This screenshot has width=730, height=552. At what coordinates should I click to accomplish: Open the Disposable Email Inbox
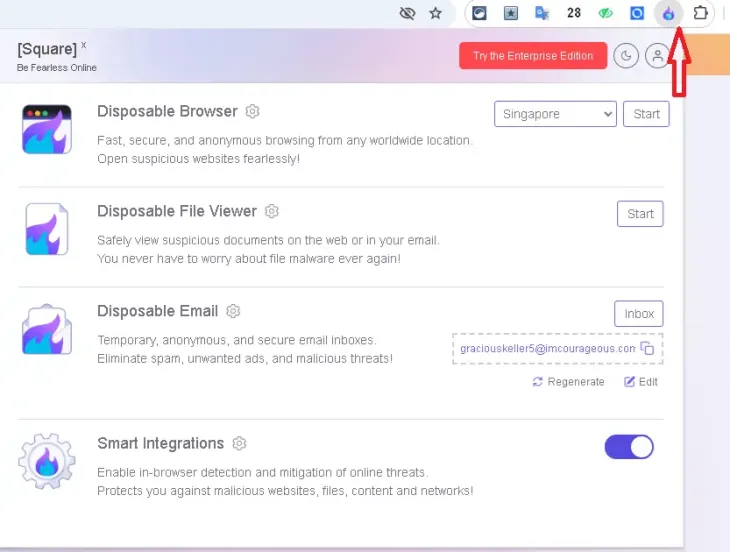(x=639, y=313)
